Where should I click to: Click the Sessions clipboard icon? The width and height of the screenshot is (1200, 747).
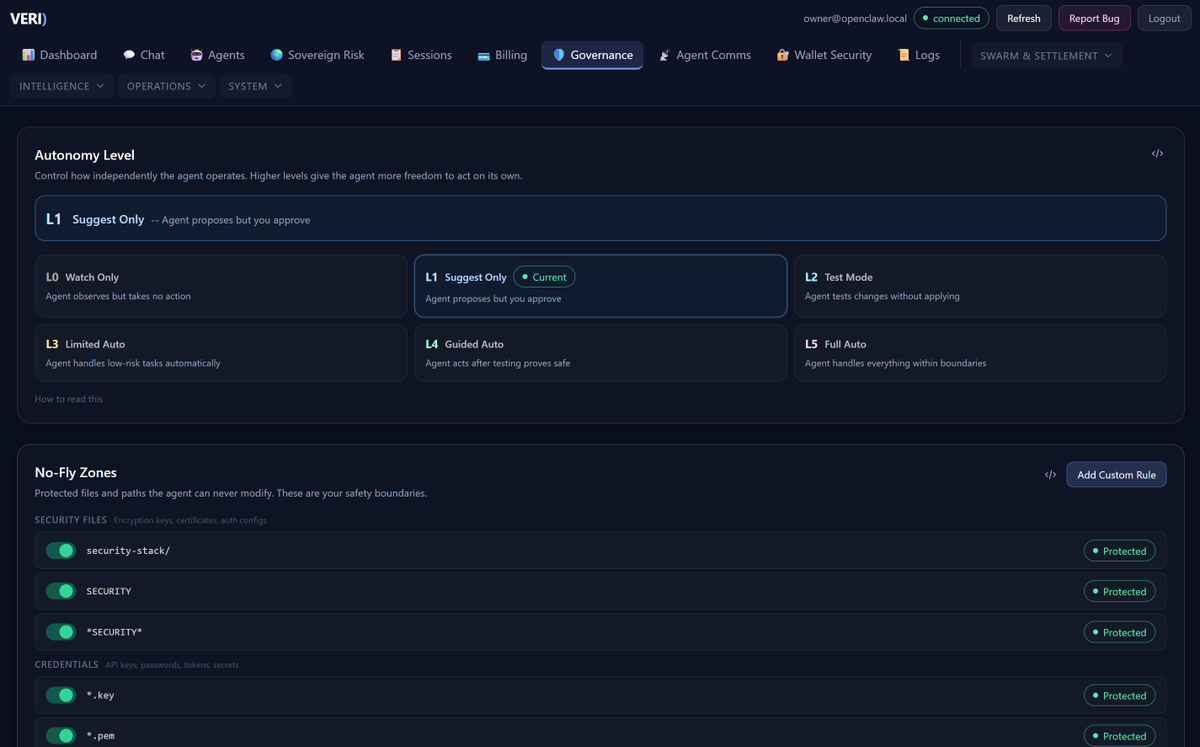point(396,55)
